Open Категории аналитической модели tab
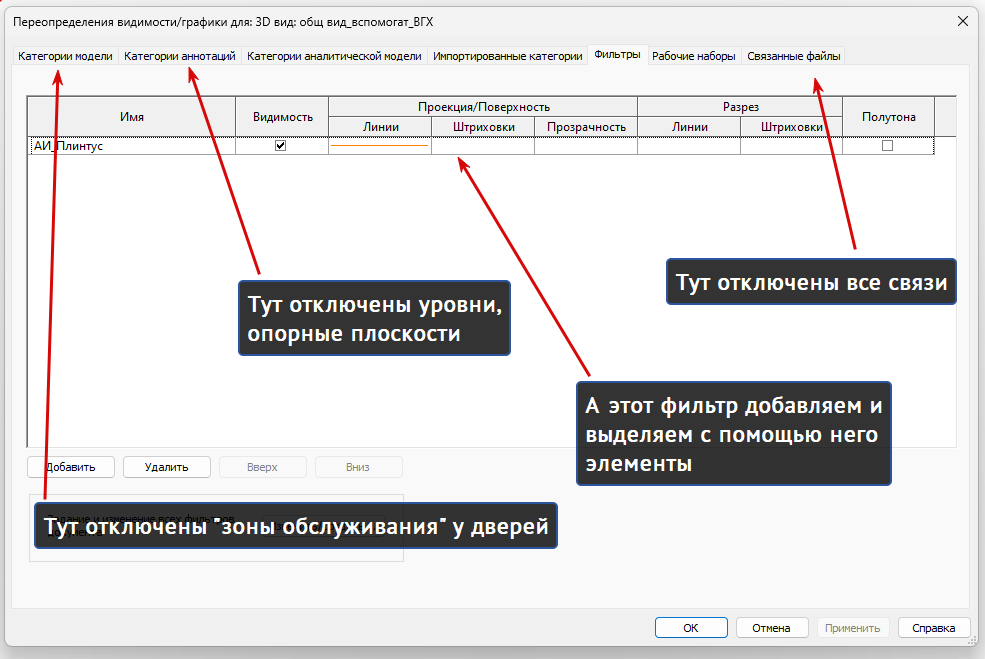Image resolution: width=985 pixels, height=659 pixels. point(334,56)
